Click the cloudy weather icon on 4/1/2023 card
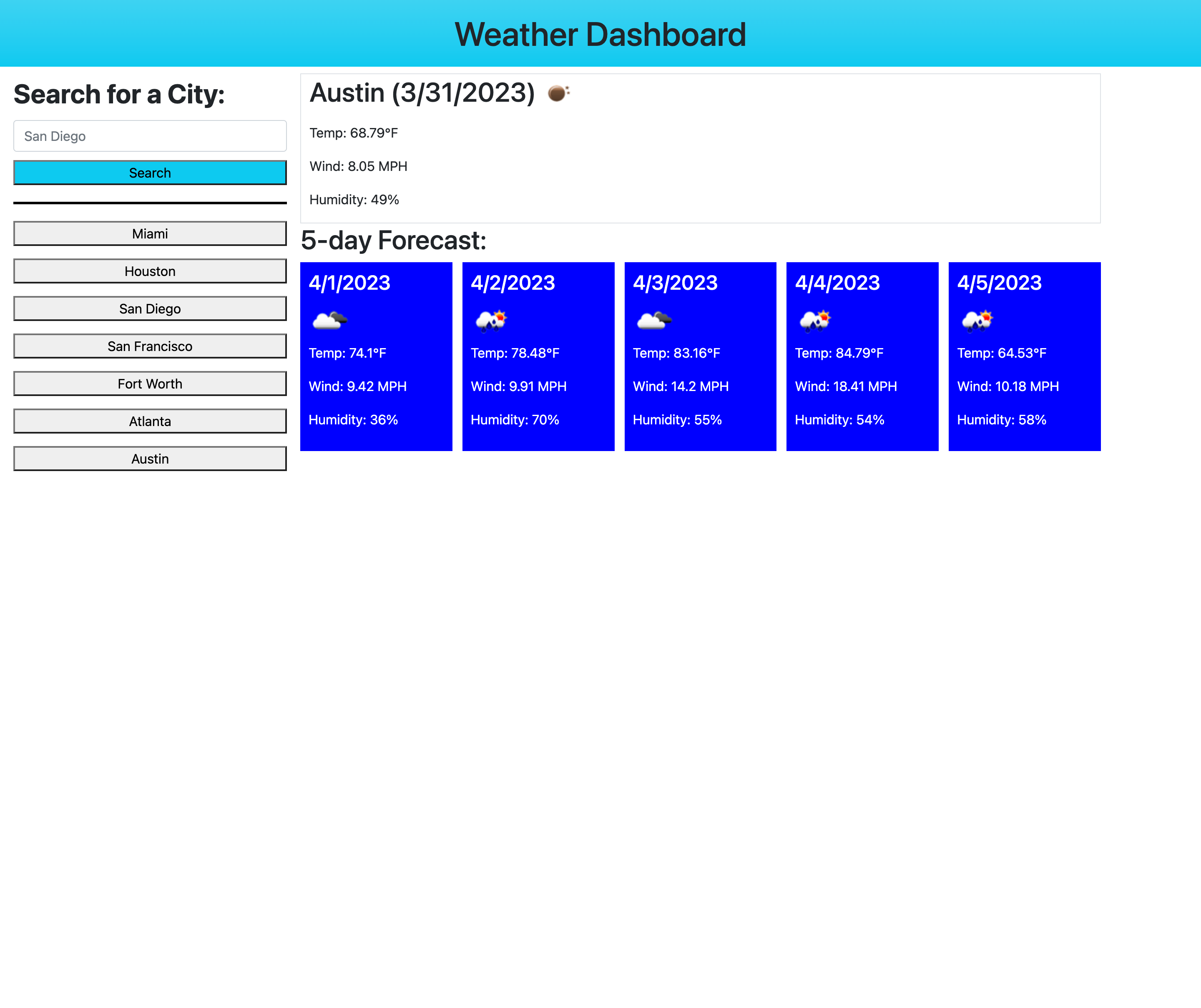 (329, 320)
